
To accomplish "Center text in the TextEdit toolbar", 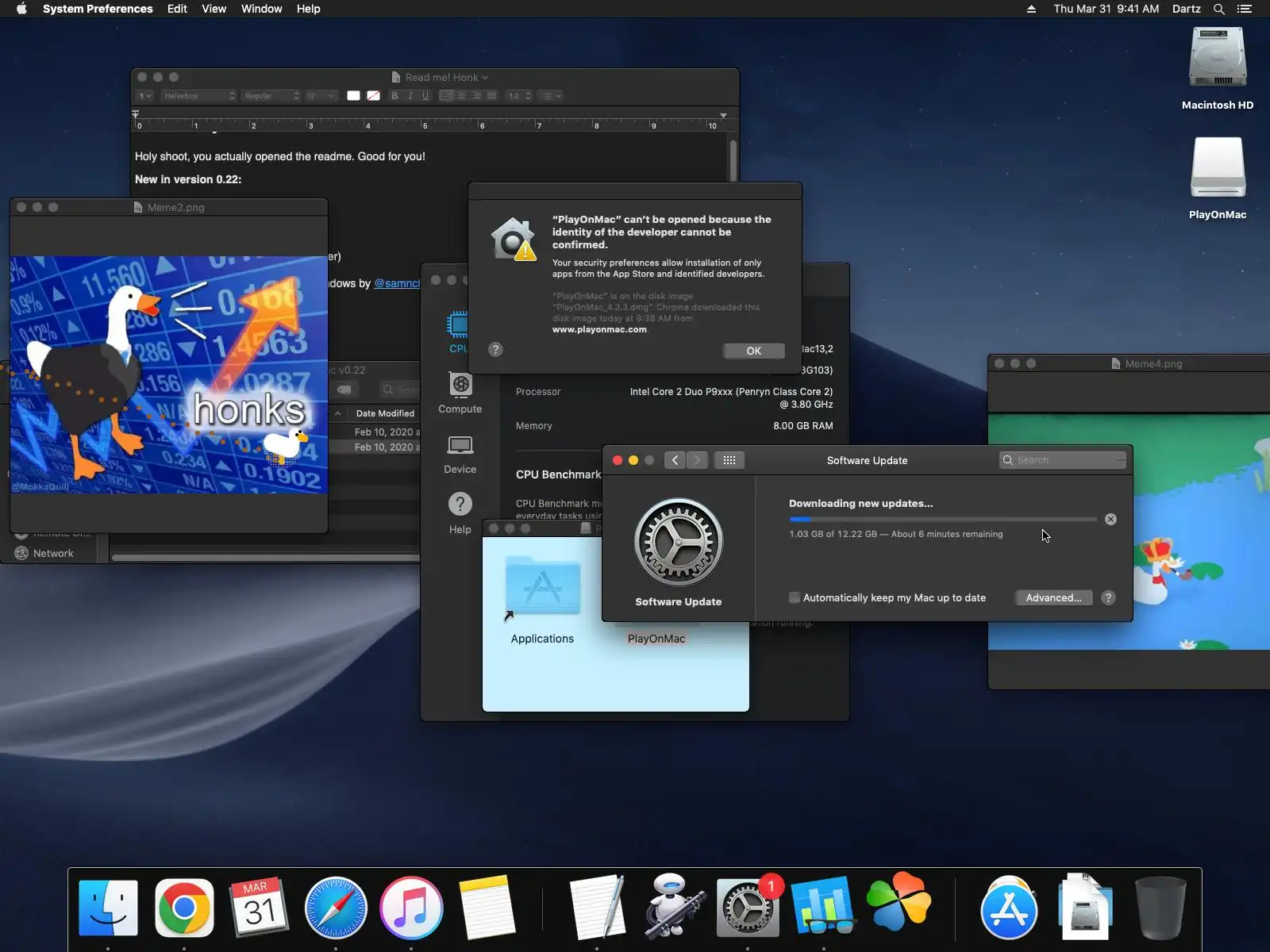I will [461, 96].
